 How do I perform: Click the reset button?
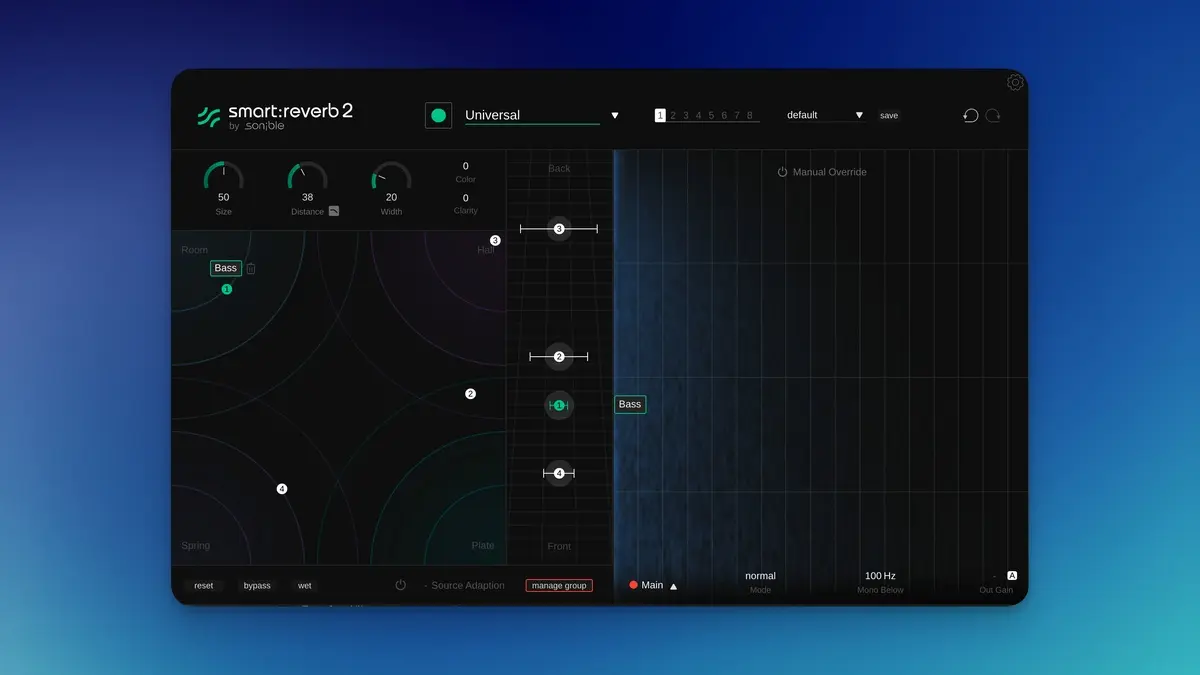[x=203, y=585]
